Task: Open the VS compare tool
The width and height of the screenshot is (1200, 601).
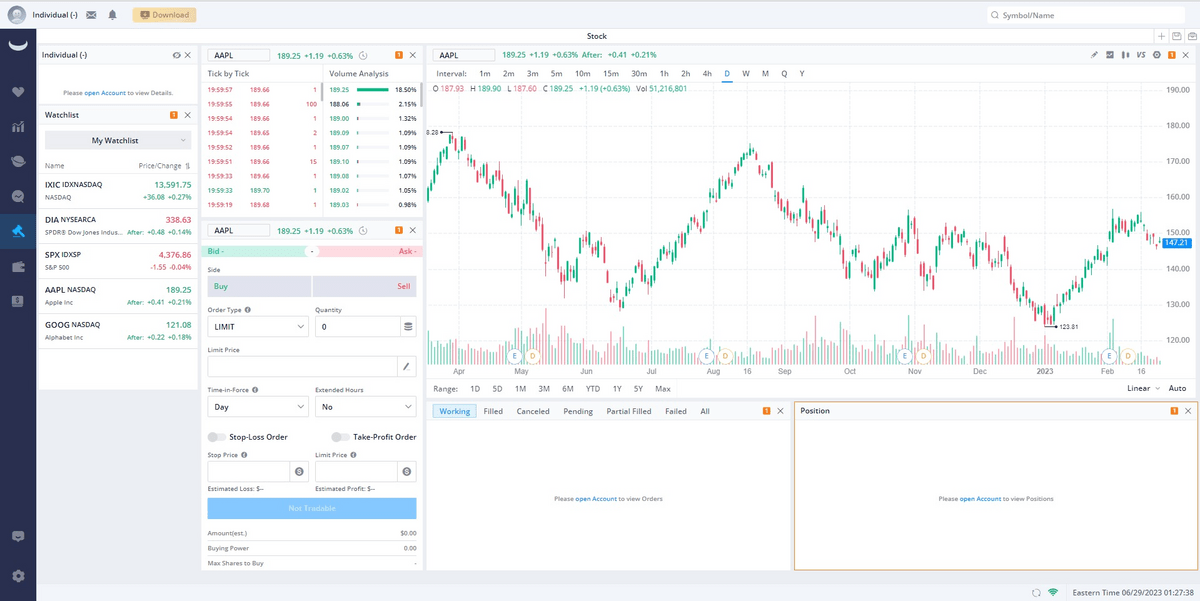Action: click(x=1141, y=55)
